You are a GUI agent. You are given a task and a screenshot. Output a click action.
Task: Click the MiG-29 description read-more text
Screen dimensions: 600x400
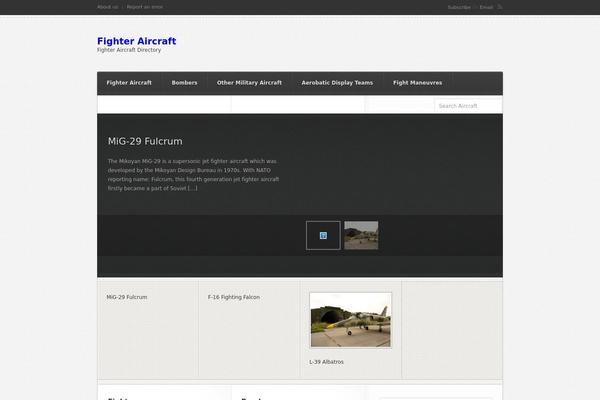coord(192,188)
